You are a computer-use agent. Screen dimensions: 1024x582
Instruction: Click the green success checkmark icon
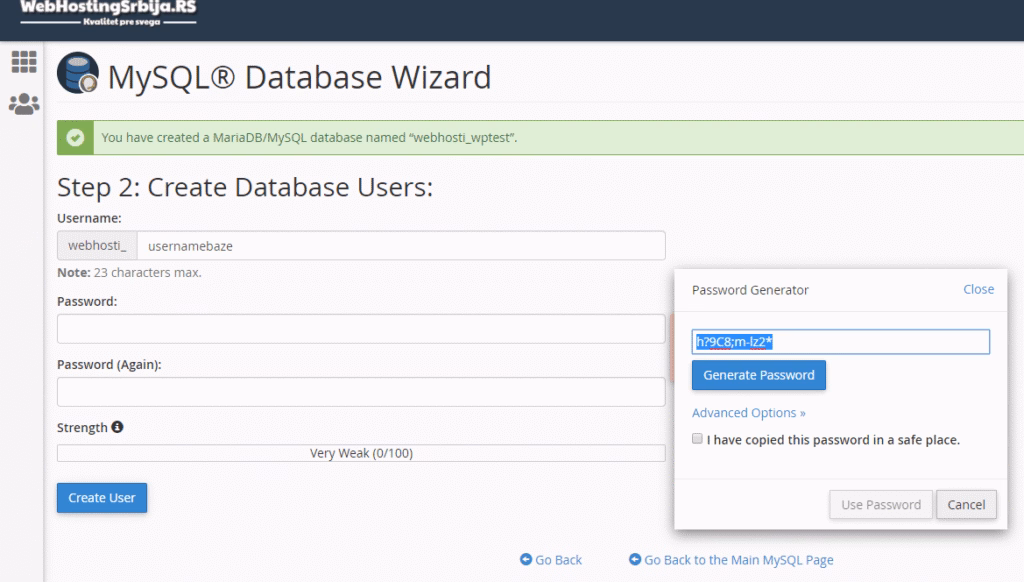pos(75,138)
